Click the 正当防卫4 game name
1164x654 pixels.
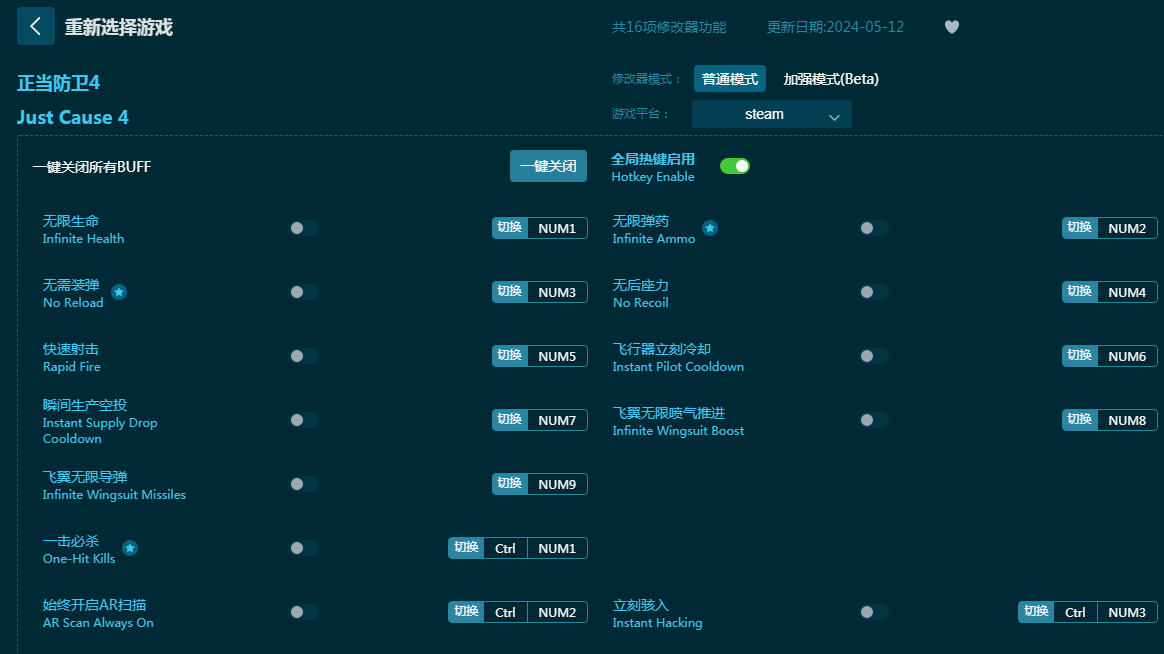coord(59,83)
